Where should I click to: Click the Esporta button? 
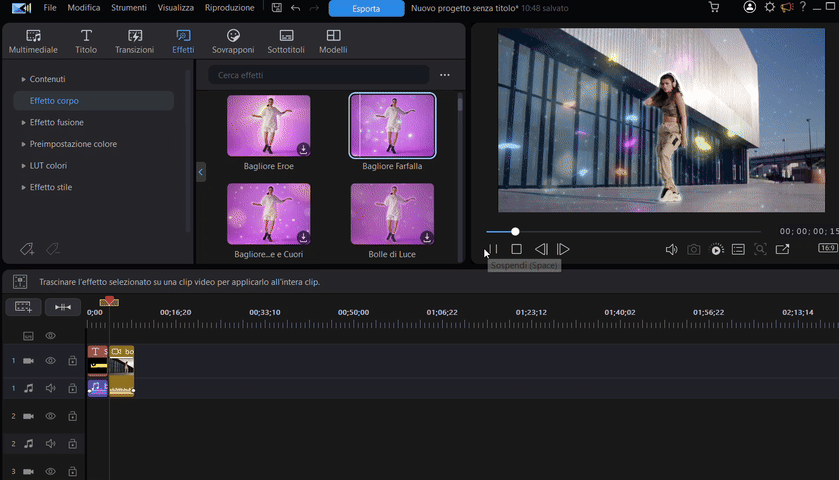(x=366, y=9)
